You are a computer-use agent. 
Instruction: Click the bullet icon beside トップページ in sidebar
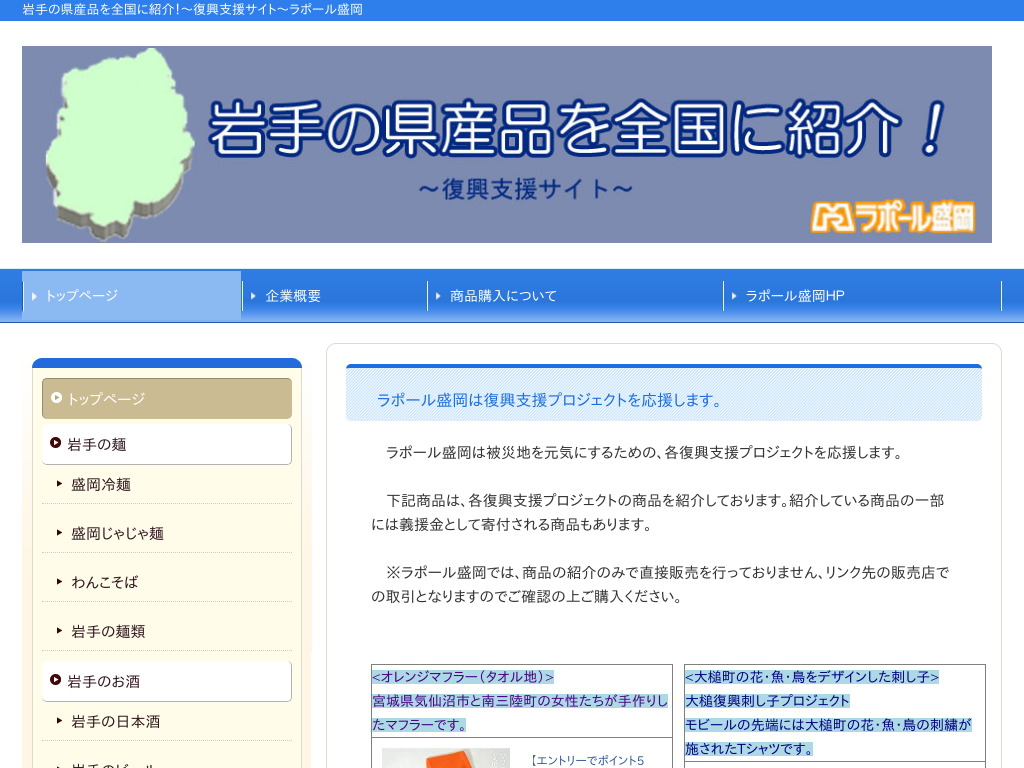coord(57,397)
